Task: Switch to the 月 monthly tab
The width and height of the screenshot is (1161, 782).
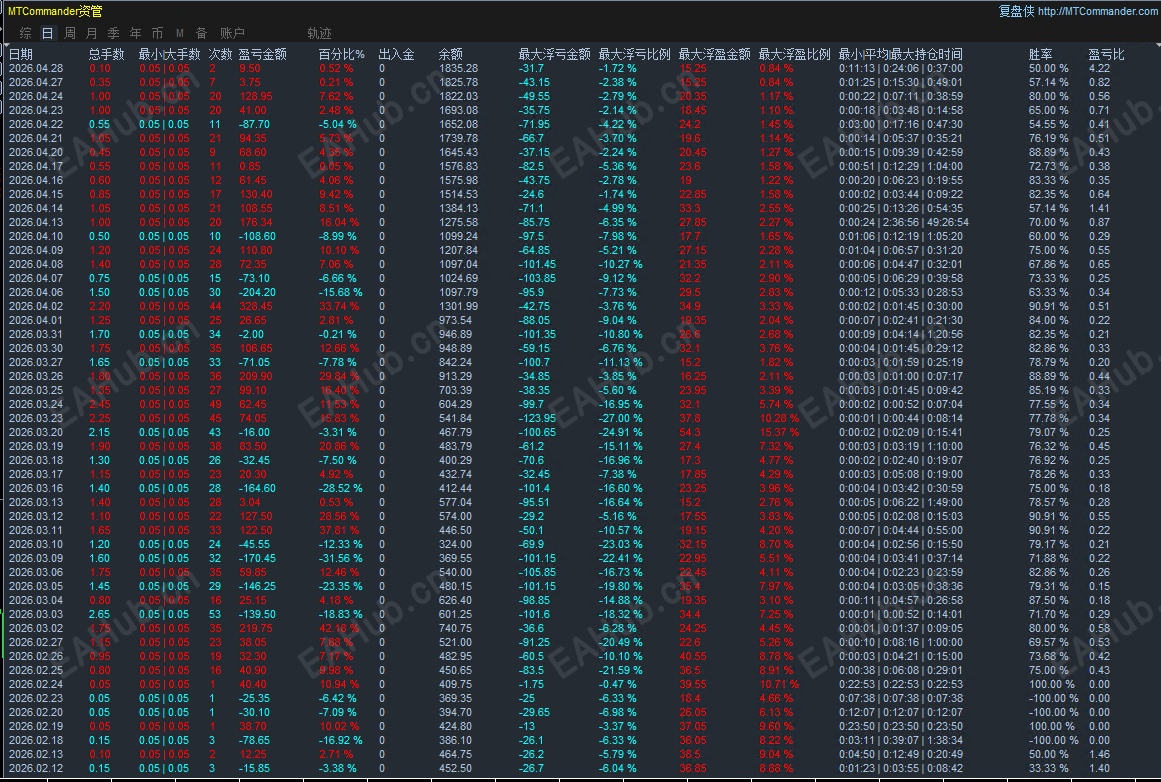Action: [x=91, y=33]
